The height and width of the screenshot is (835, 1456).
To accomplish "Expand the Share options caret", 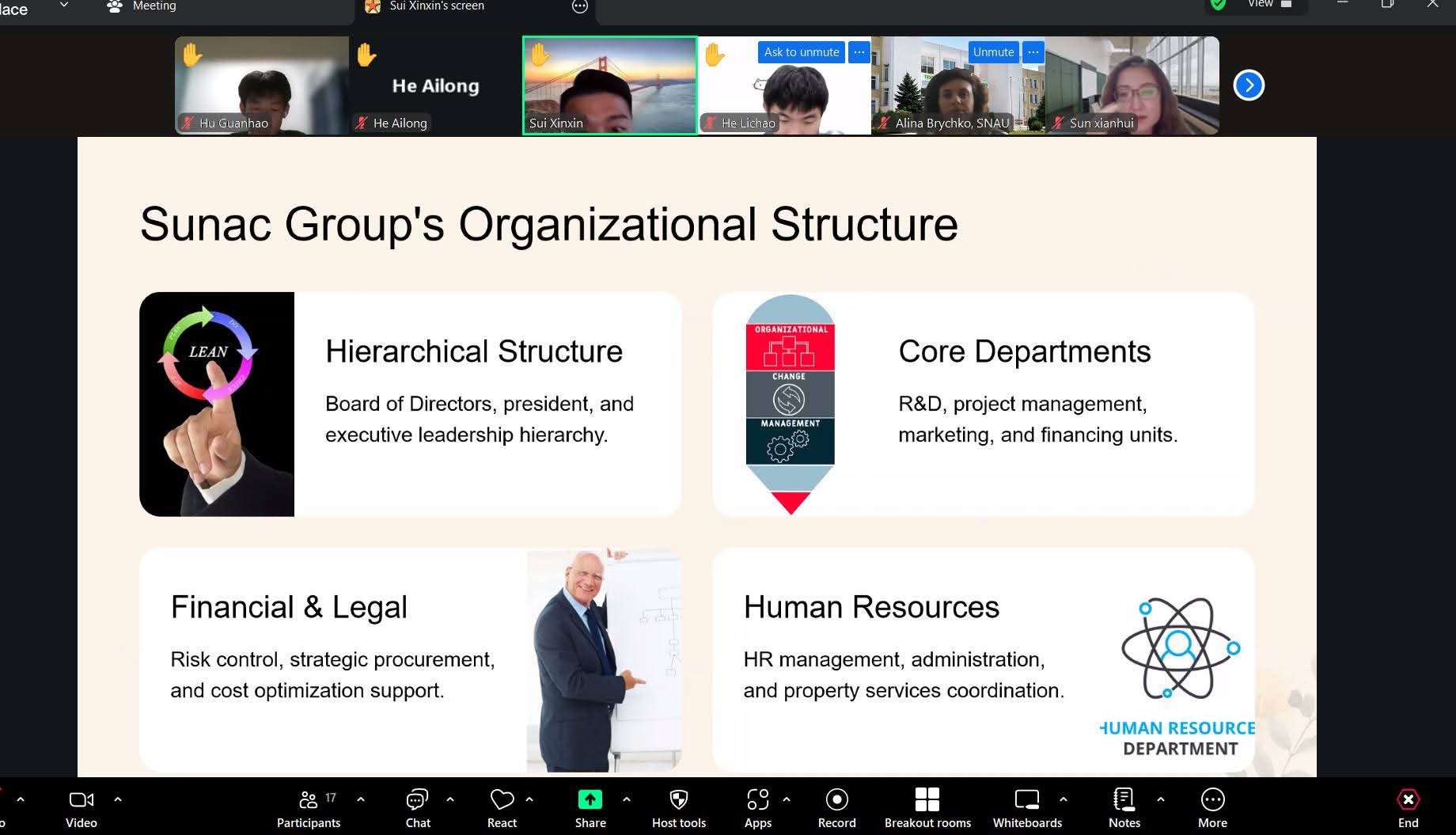I will pos(627,799).
